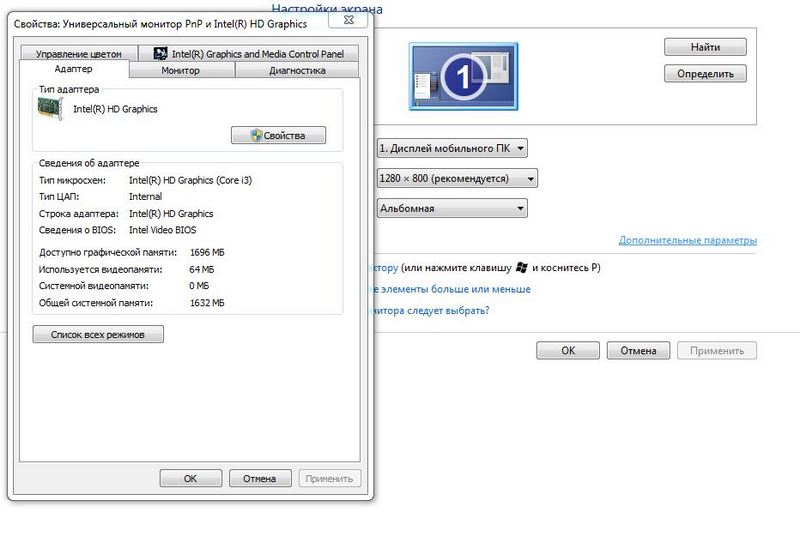Open the Диагностика tab

(296, 71)
